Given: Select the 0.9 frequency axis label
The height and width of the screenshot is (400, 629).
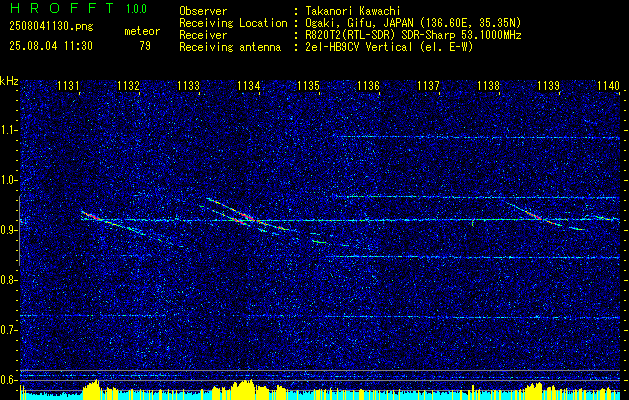Looking at the screenshot, I should tap(9, 230).
